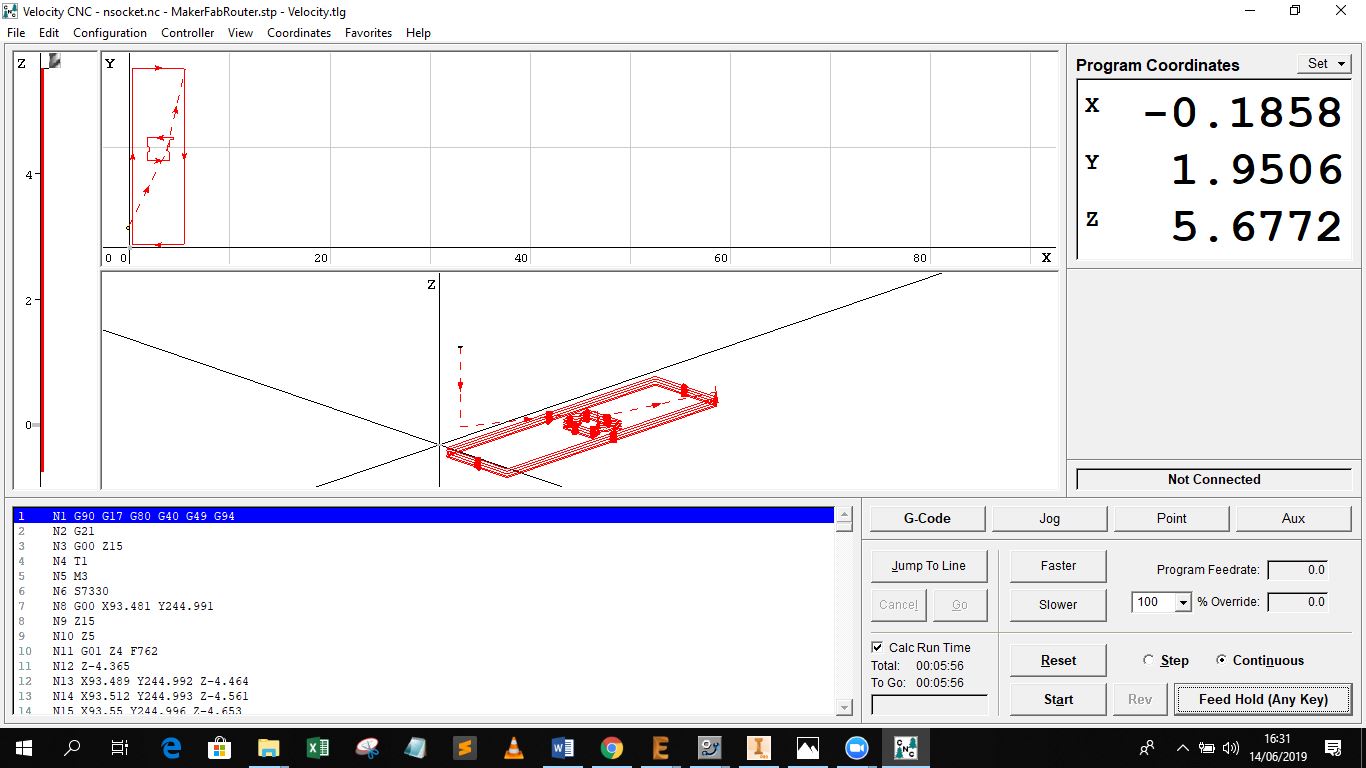
Task: Click the Faster button
Action: (x=1058, y=566)
